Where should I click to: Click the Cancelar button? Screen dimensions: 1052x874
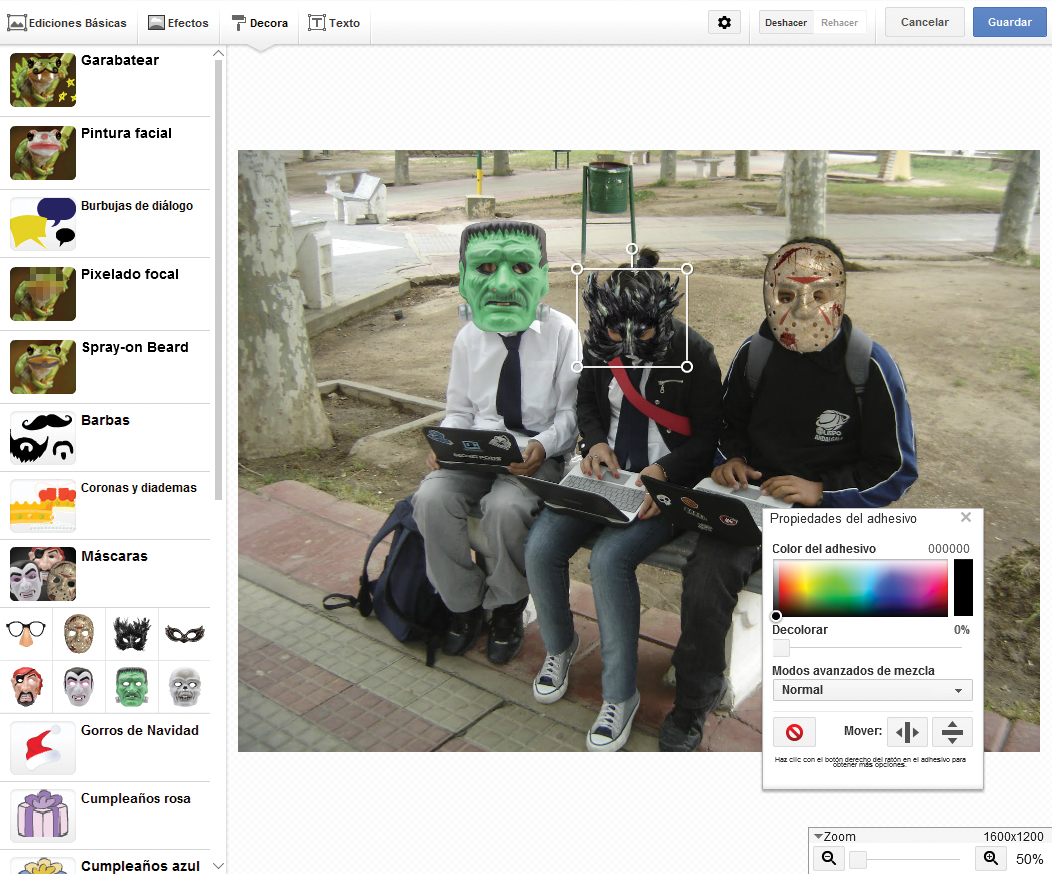(925, 22)
